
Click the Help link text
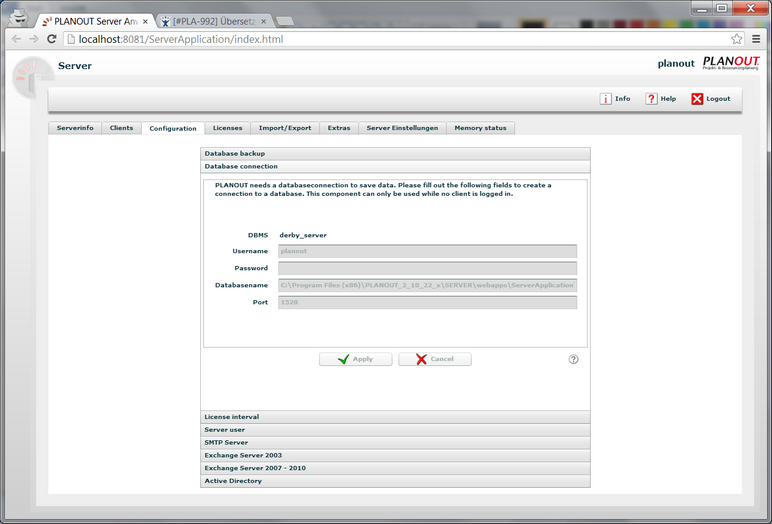pyautogui.click(x=668, y=99)
